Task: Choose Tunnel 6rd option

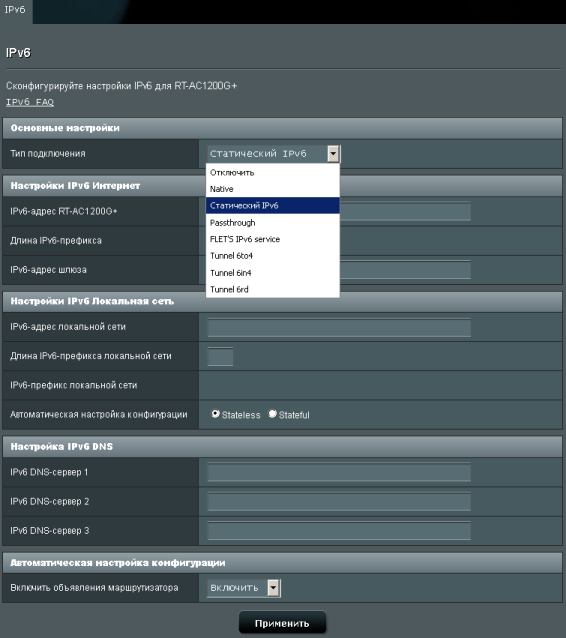Action: (273, 289)
